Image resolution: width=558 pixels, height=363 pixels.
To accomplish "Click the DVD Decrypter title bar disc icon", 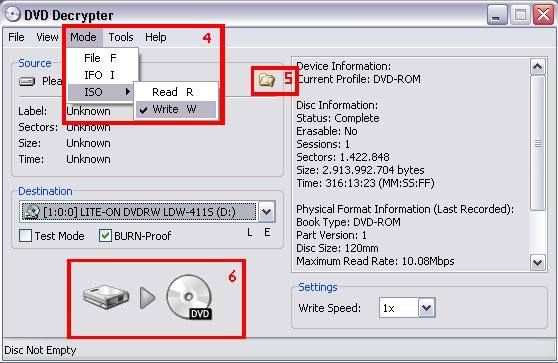I will point(13,15).
